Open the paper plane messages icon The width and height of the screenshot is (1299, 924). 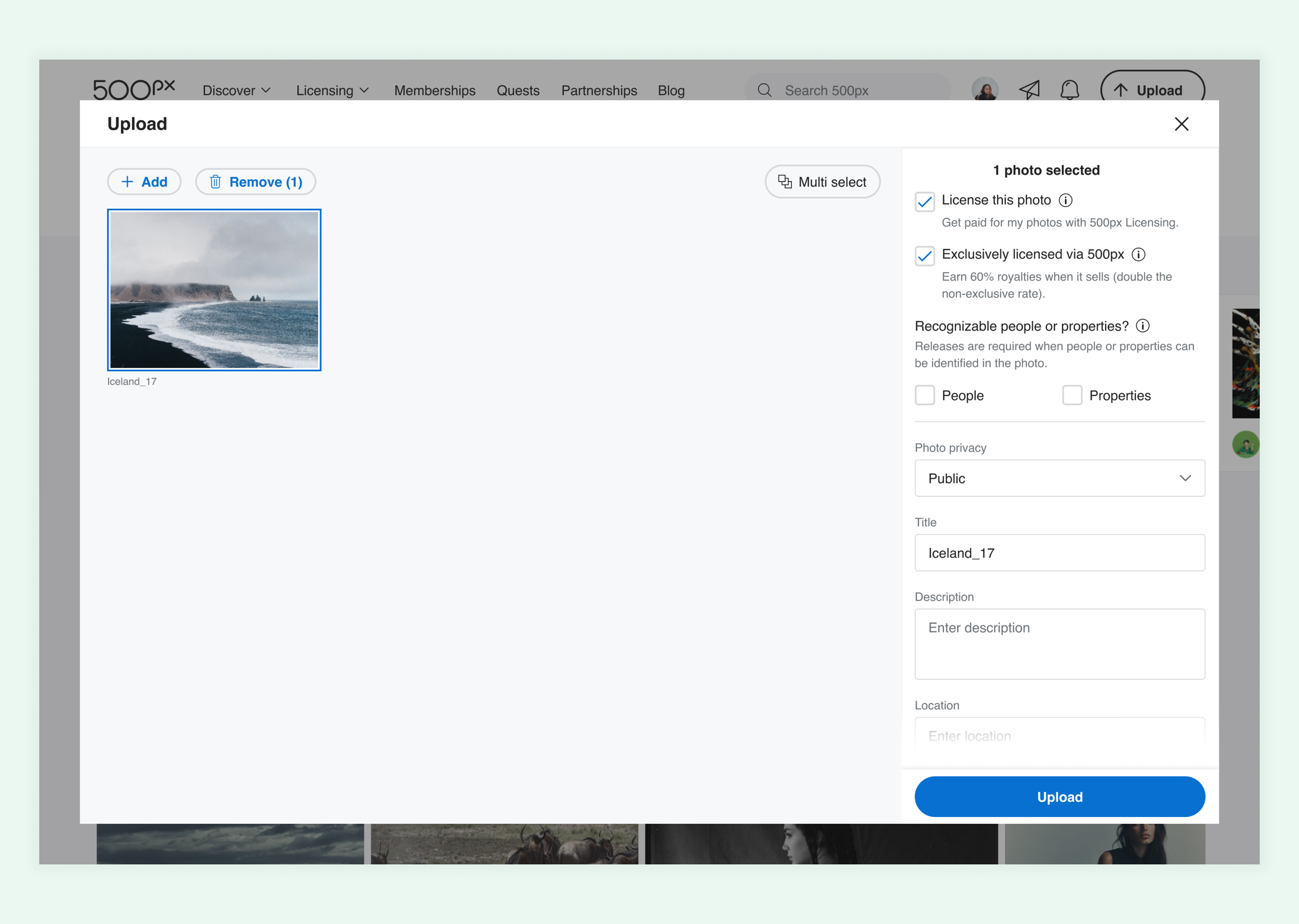point(1029,90)
